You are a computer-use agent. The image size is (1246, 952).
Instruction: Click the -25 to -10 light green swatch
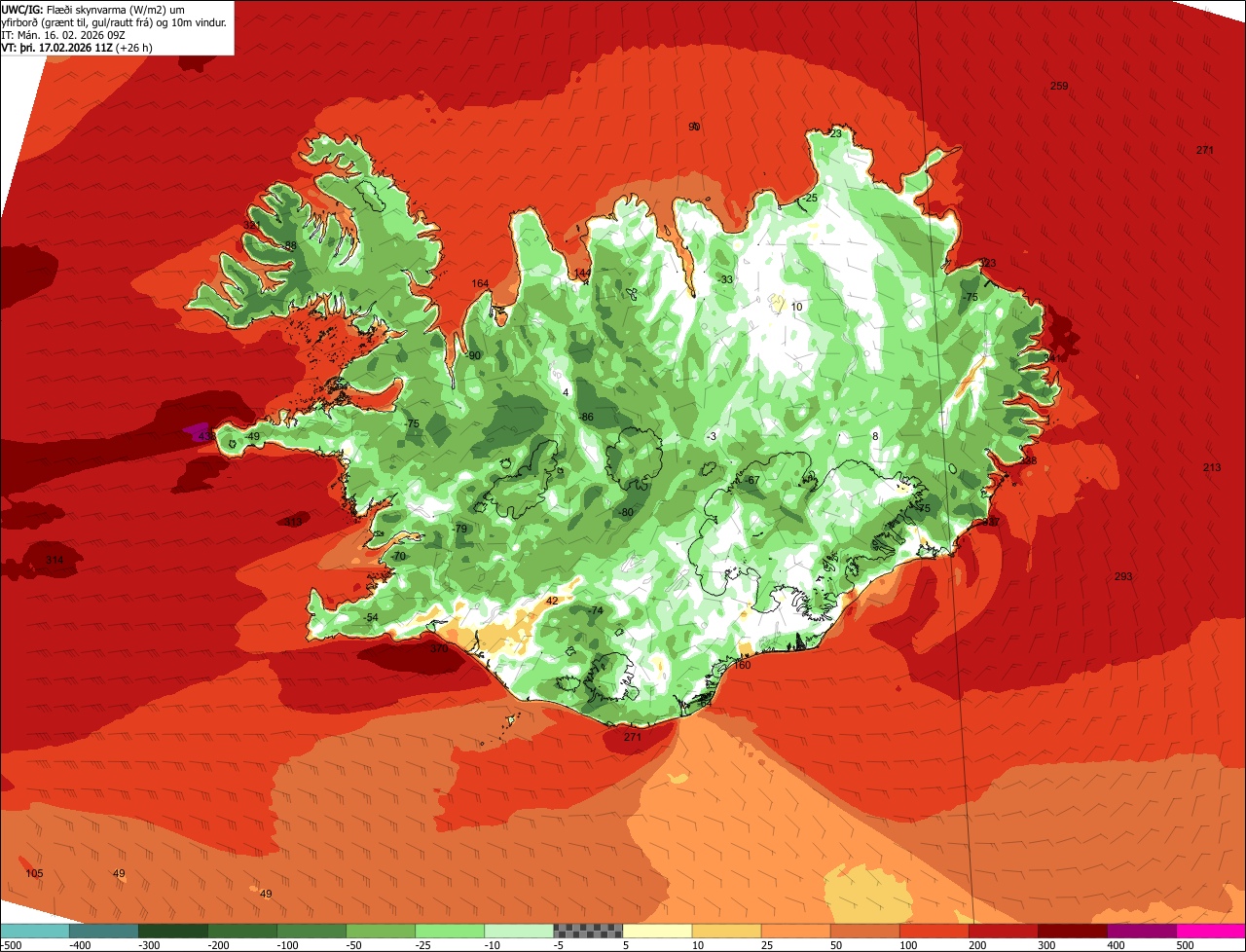450,931
